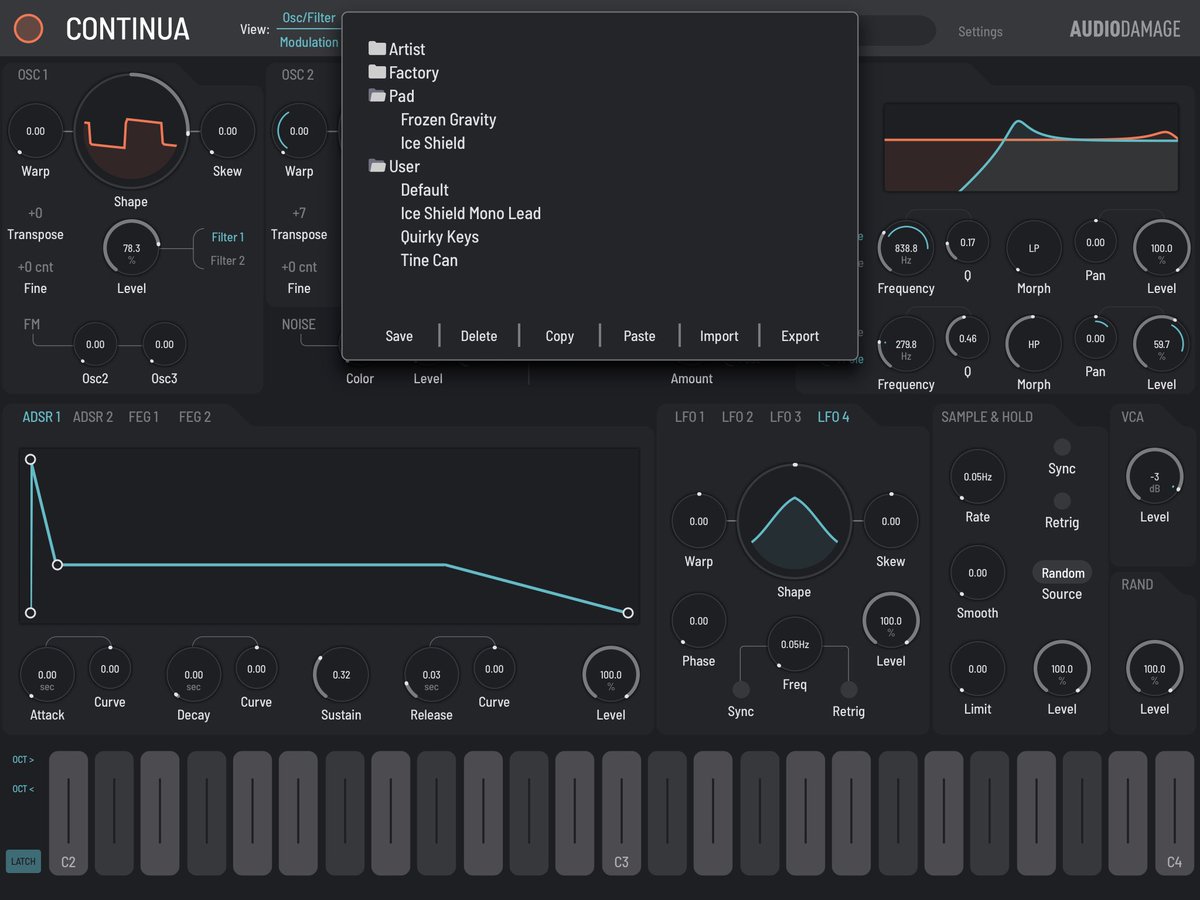Viewport: 1200px width, 900px height.
Task: Click Paste in preset browser
Action: 640,336
